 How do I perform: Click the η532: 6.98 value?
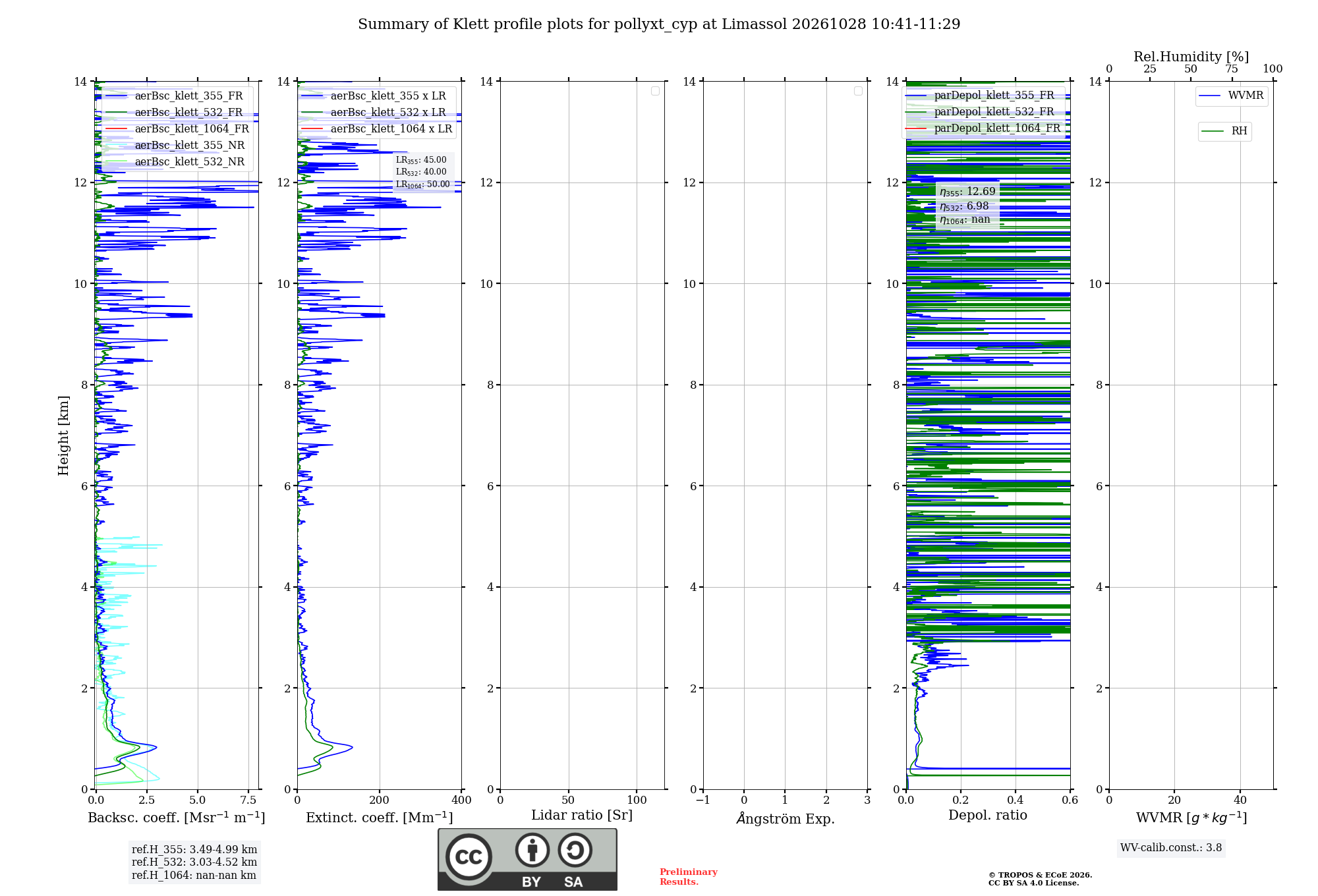964,206
